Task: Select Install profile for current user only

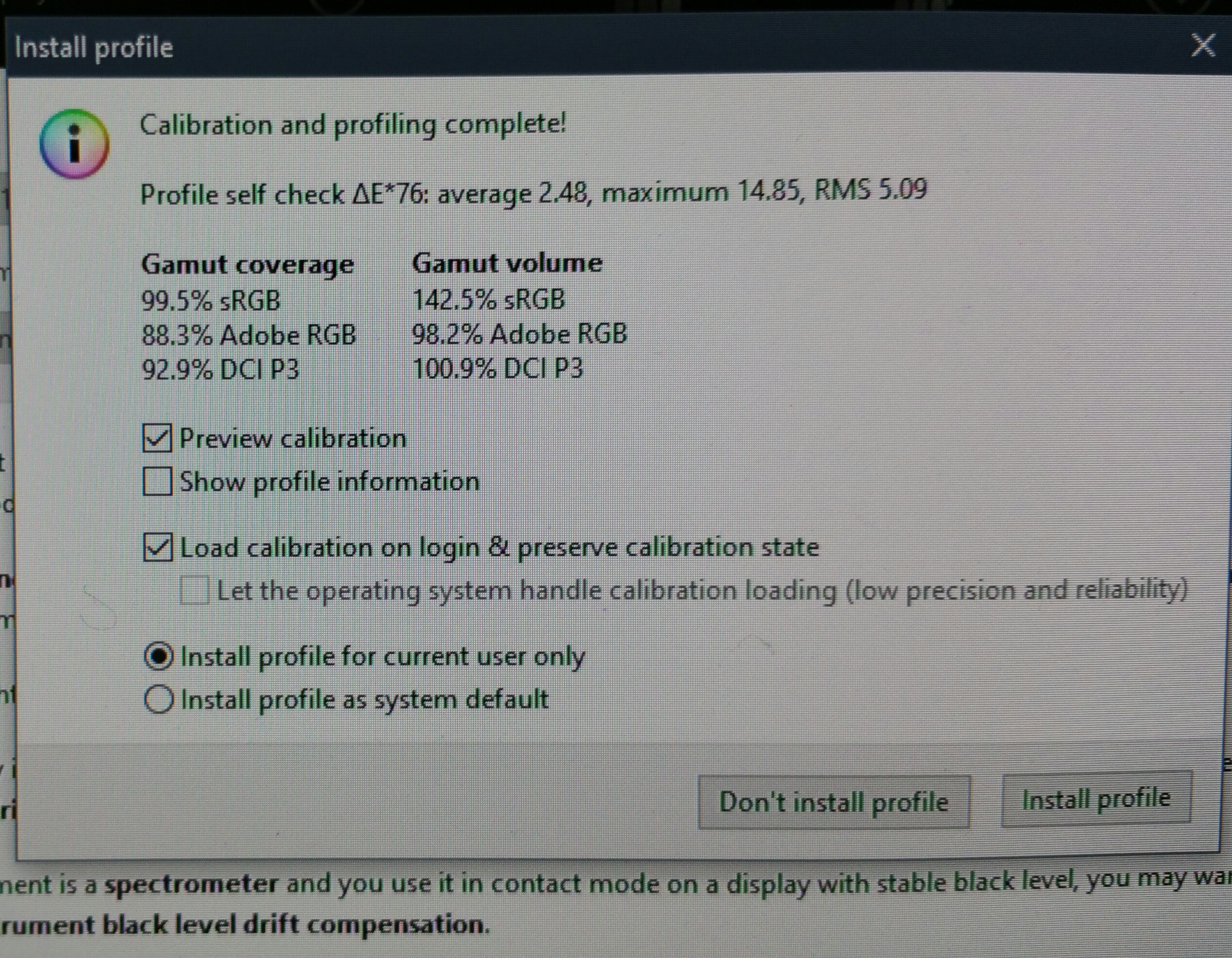Action: 158,656
